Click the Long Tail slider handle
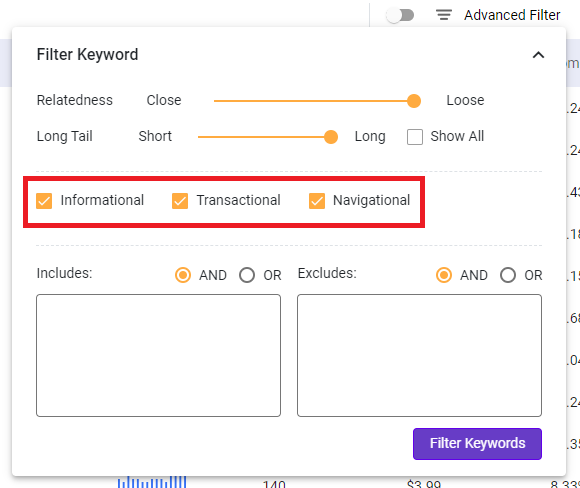The height and width of the screenshot is (488, 580). coord(331,137)
